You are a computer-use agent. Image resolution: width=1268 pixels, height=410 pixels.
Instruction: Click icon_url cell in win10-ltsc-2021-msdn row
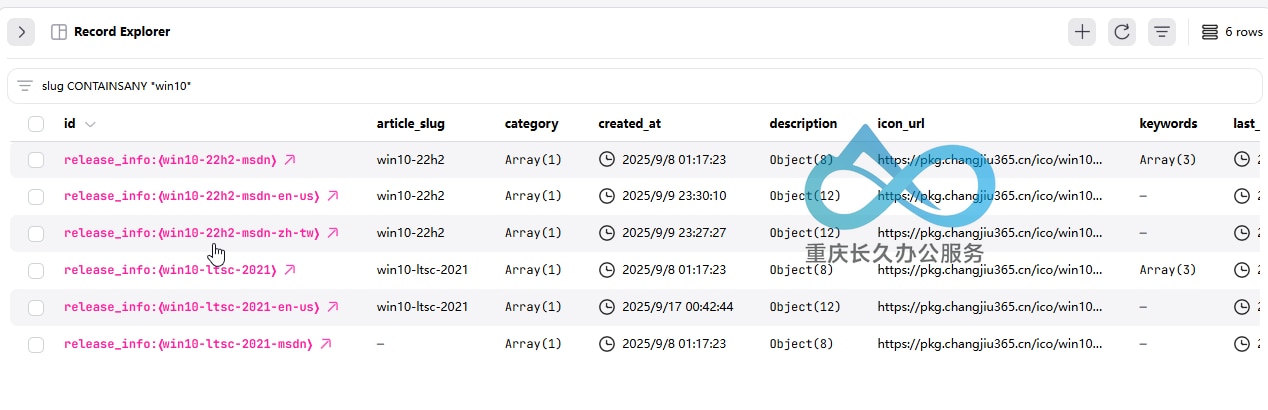click(x=990, y=345)
